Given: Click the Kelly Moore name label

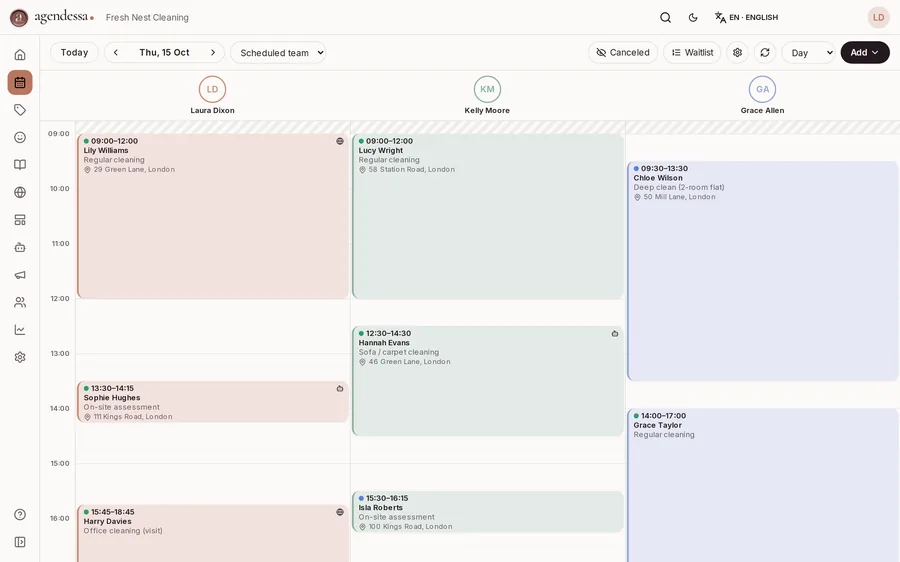Looking at the screenshot, I should point(487,110).
